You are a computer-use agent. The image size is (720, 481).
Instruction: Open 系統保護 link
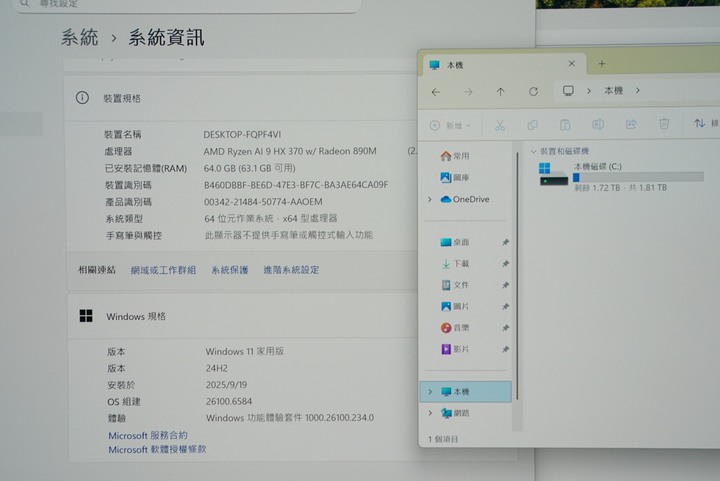coord(230,270)
